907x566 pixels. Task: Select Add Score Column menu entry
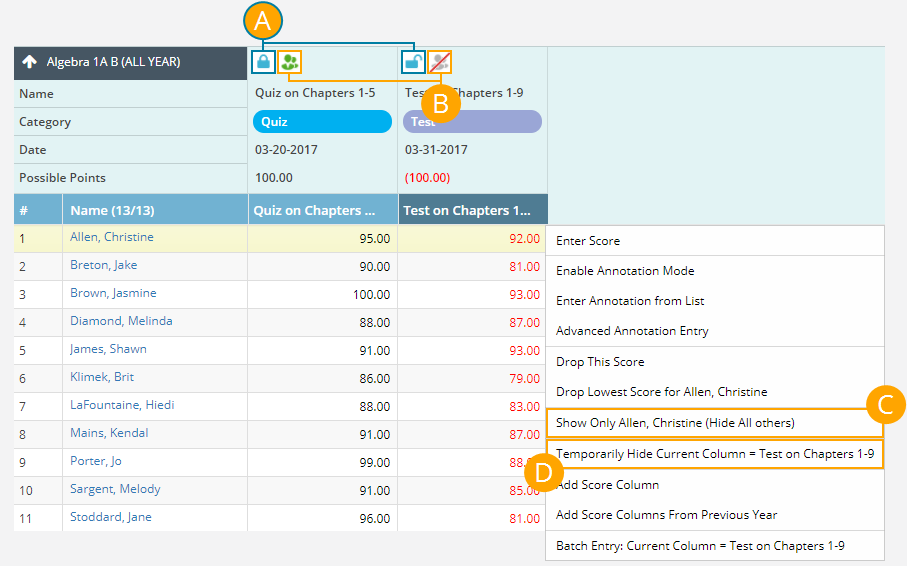tap(715, 485)
